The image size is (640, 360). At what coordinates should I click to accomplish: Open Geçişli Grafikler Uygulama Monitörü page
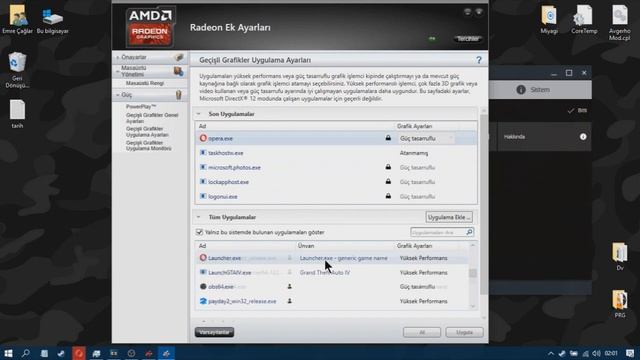149,145
